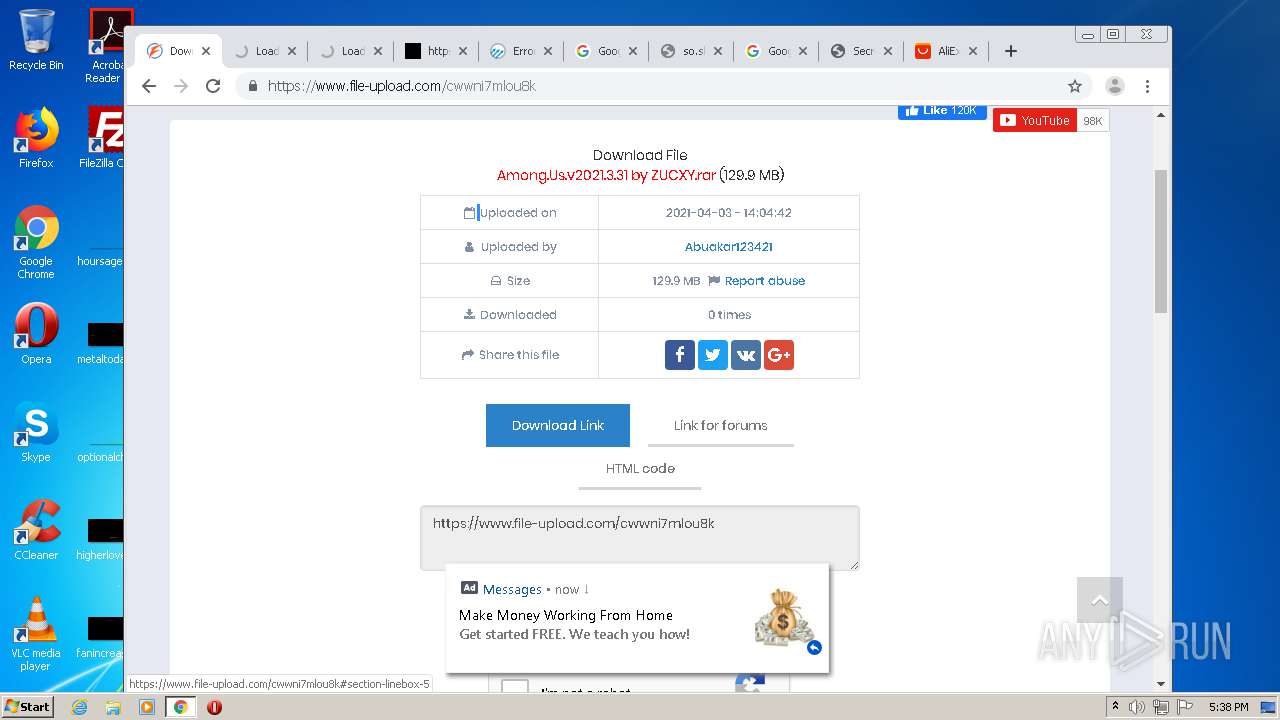Switch to the HTML code tab

pos(640,468)
